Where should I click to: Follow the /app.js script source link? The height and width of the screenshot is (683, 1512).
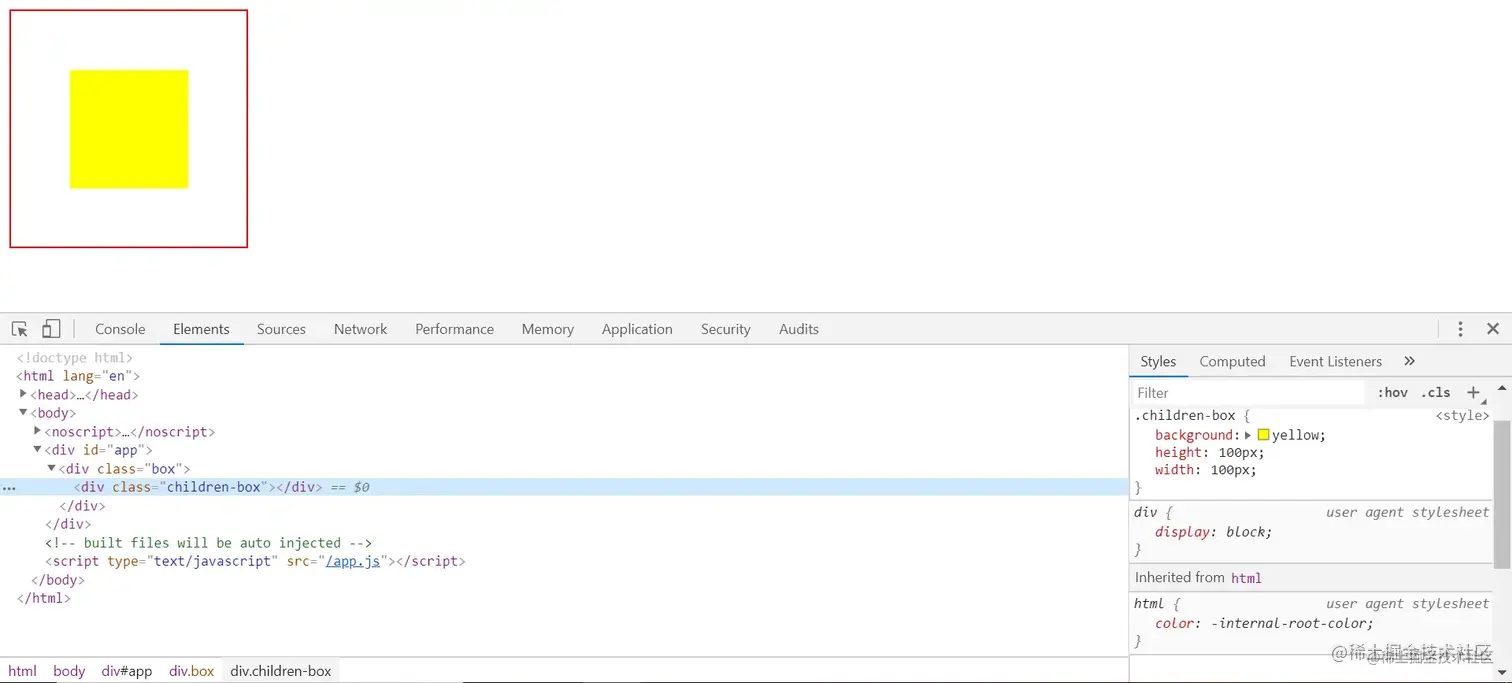tap(353, 561)
